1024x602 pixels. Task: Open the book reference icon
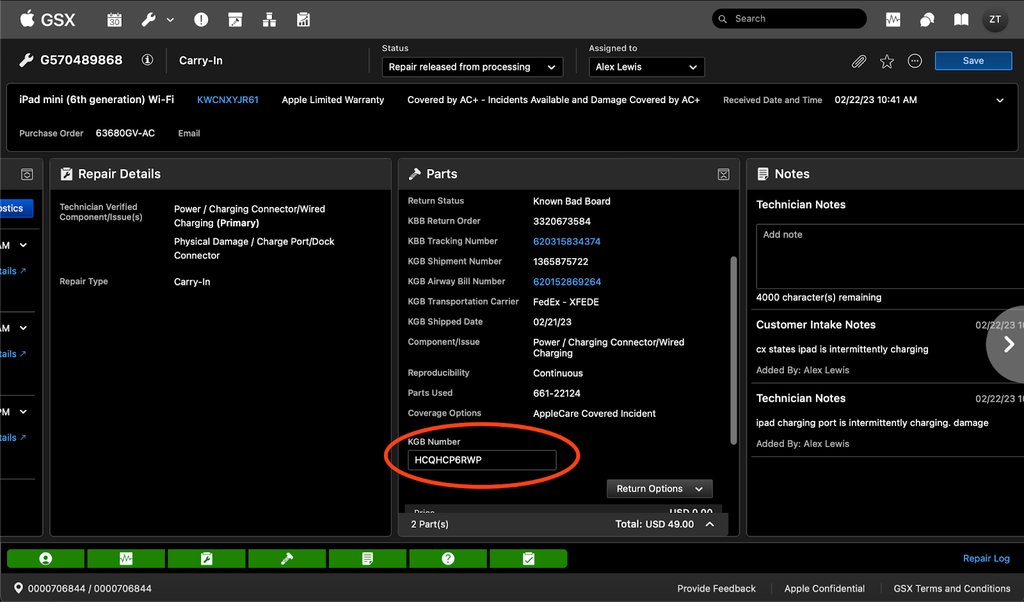pos(961,20)
